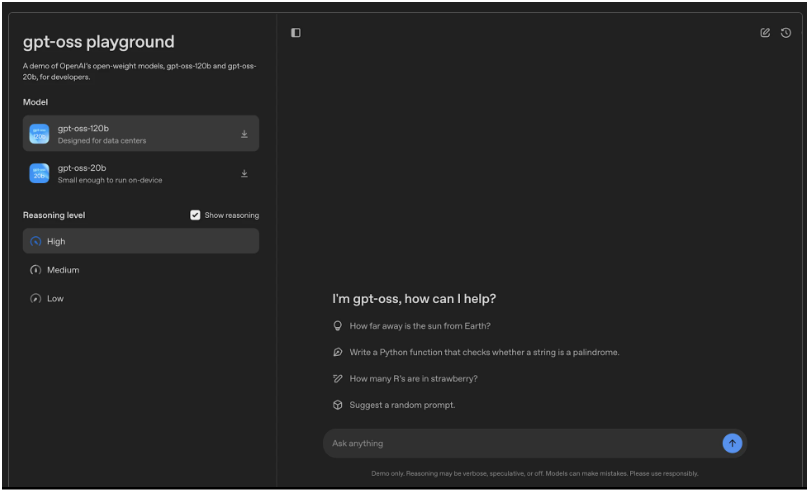Click the Reasoning level heading

tap(54, 215)
